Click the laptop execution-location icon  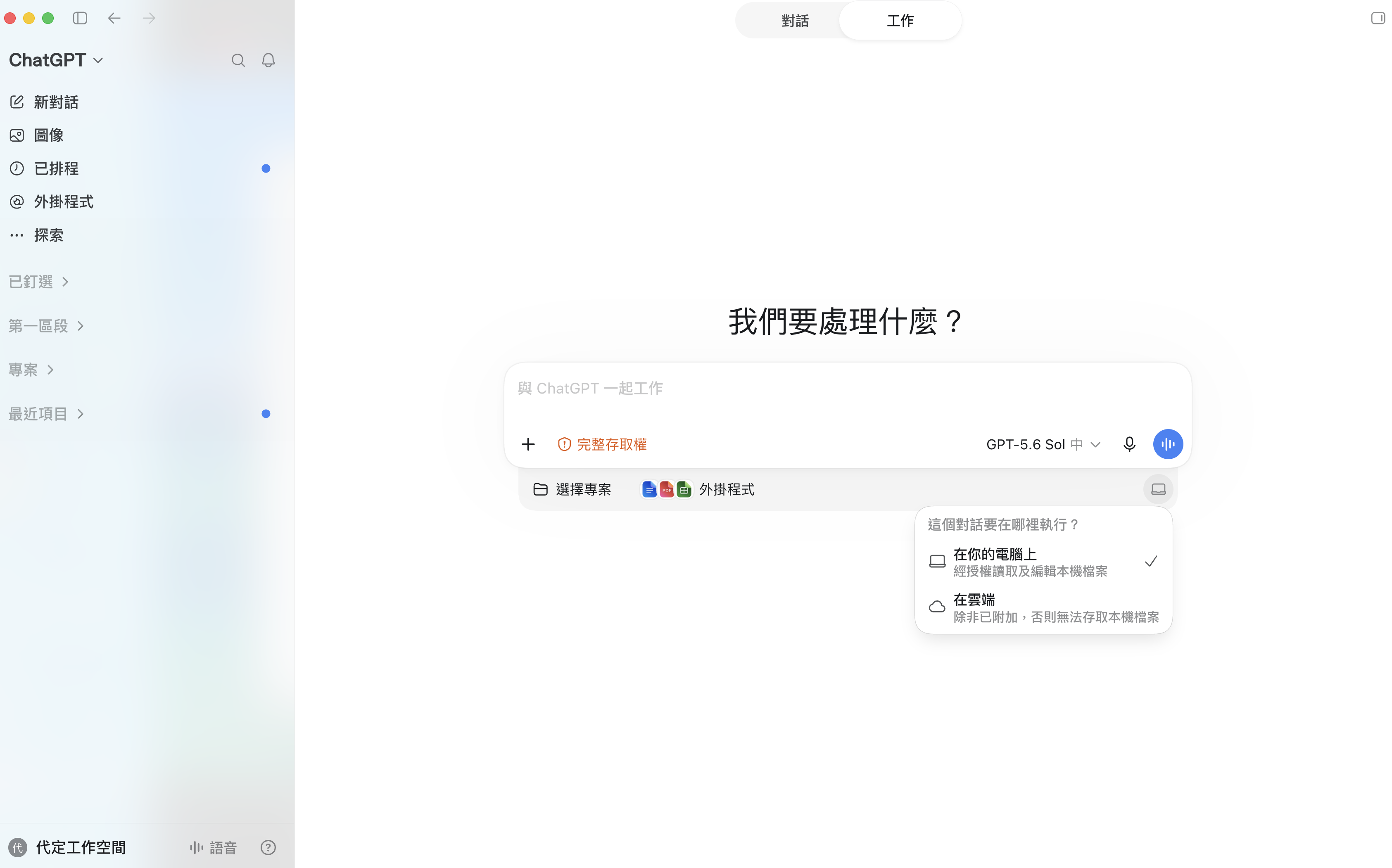point(1158,489)
